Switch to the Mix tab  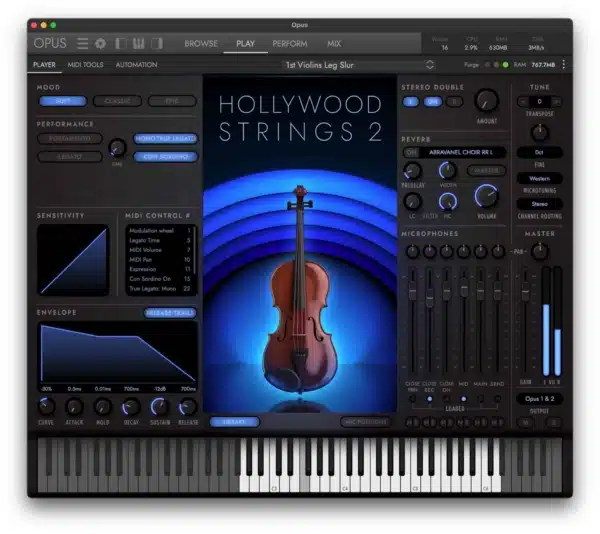click(x=334, y=44)
